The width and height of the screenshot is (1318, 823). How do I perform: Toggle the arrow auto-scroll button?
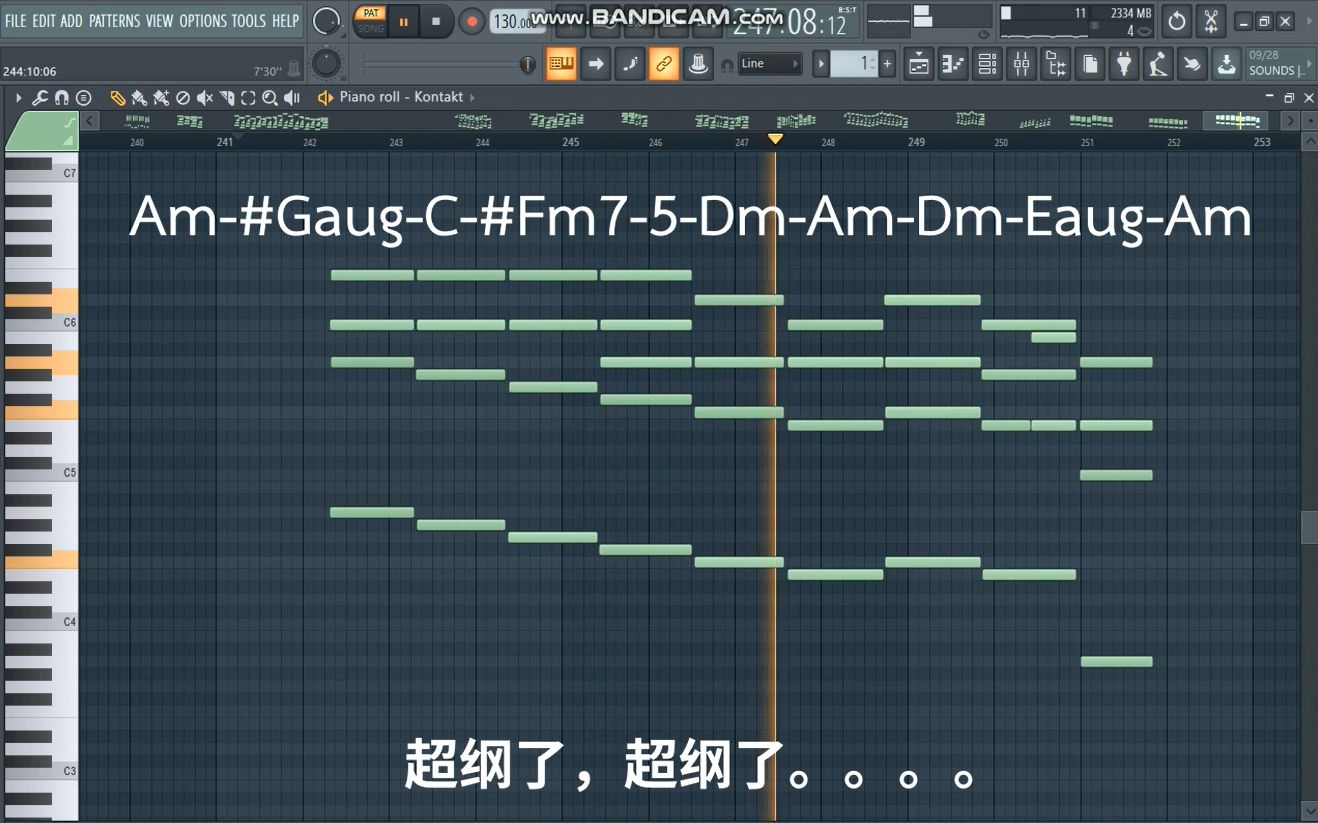(595, 64)
